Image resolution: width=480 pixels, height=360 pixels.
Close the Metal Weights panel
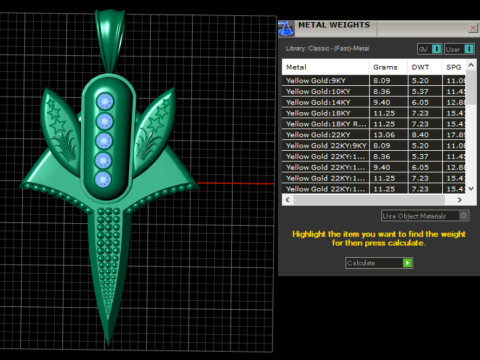coord(473,28)
